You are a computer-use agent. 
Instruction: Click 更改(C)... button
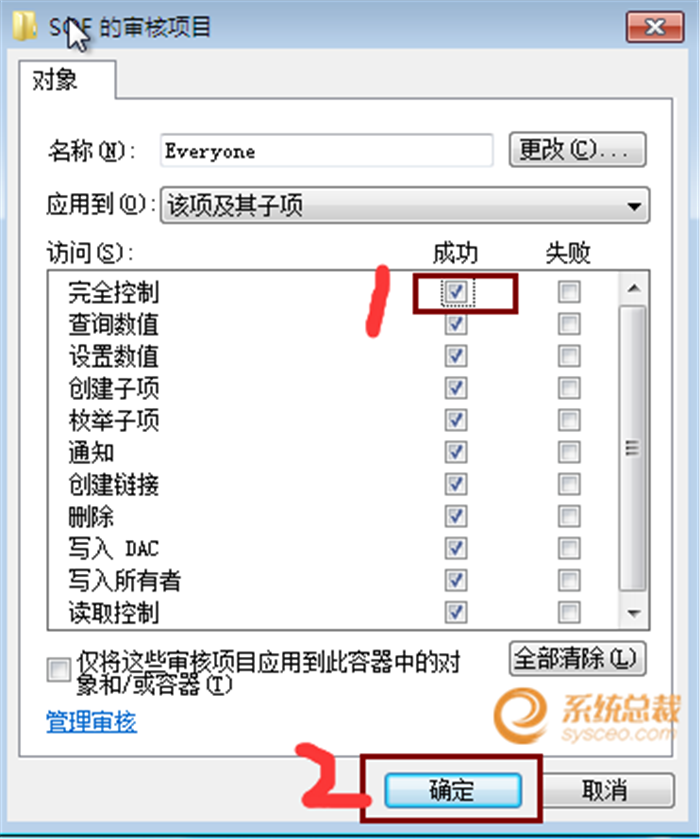click(x=577, y=150)
